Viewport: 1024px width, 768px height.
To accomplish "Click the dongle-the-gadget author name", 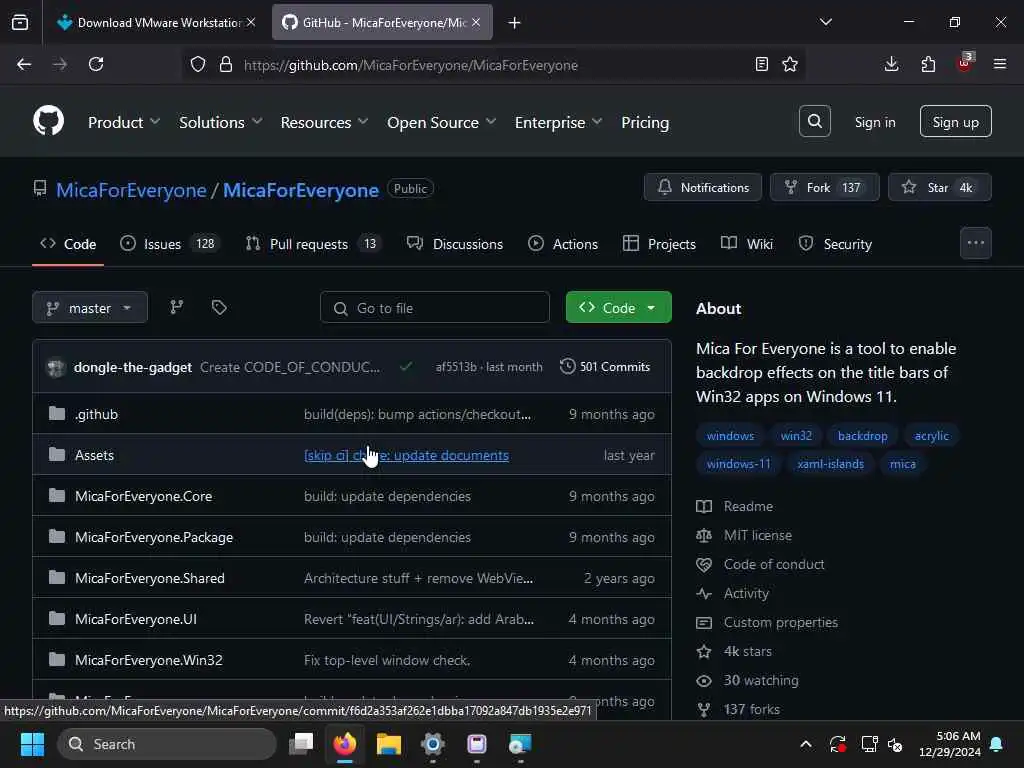I will (x=133, y=367).
